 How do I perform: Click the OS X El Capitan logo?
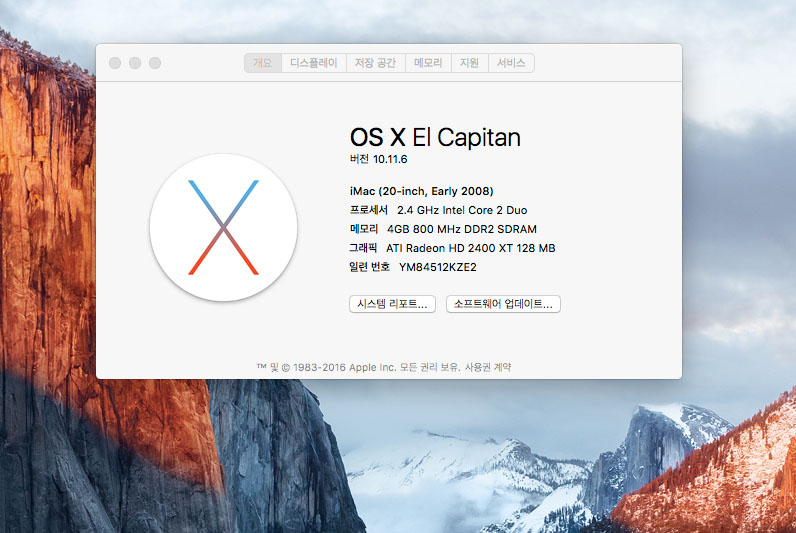[x=223, y=227]
